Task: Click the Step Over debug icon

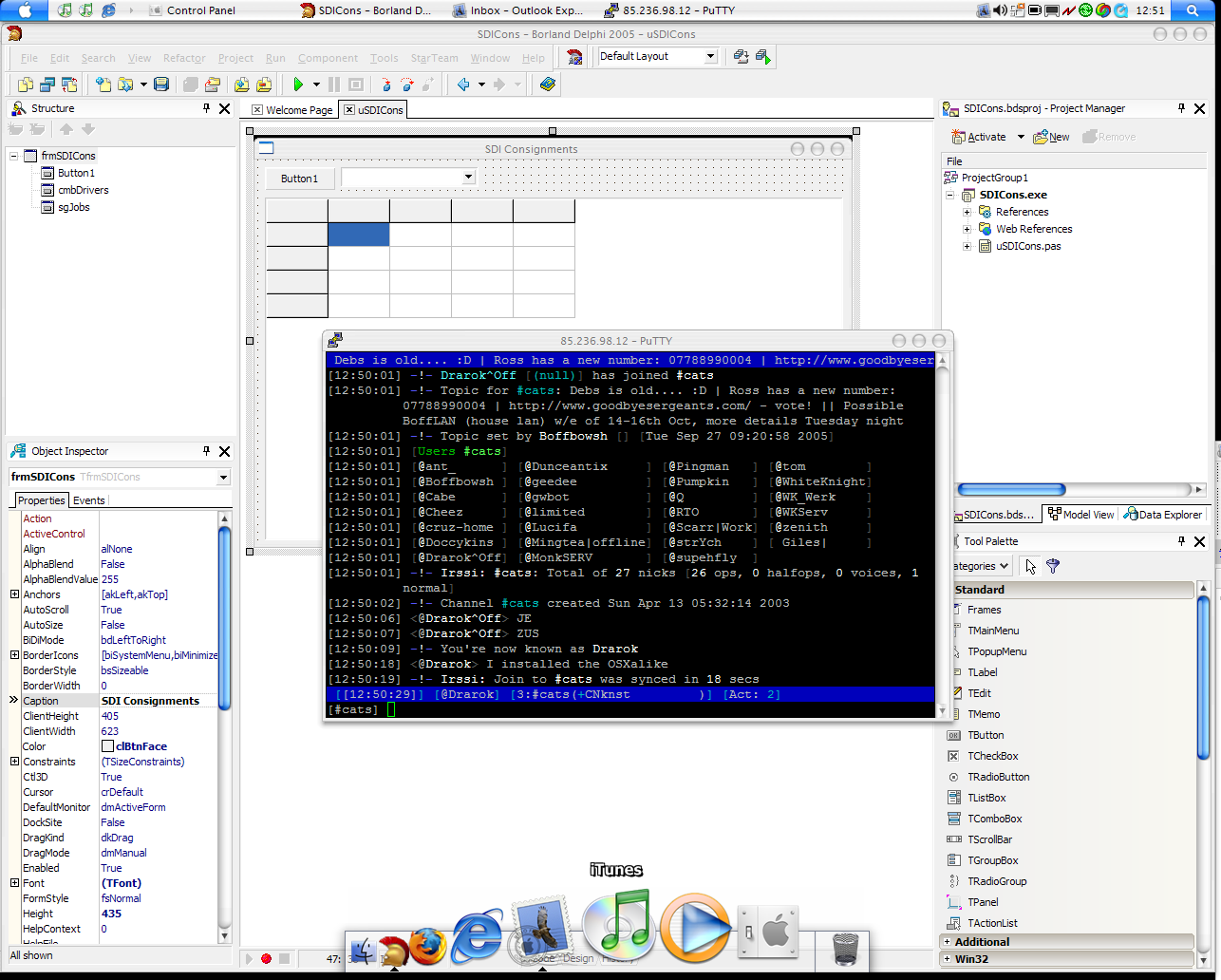Action: tap(406, 85)
